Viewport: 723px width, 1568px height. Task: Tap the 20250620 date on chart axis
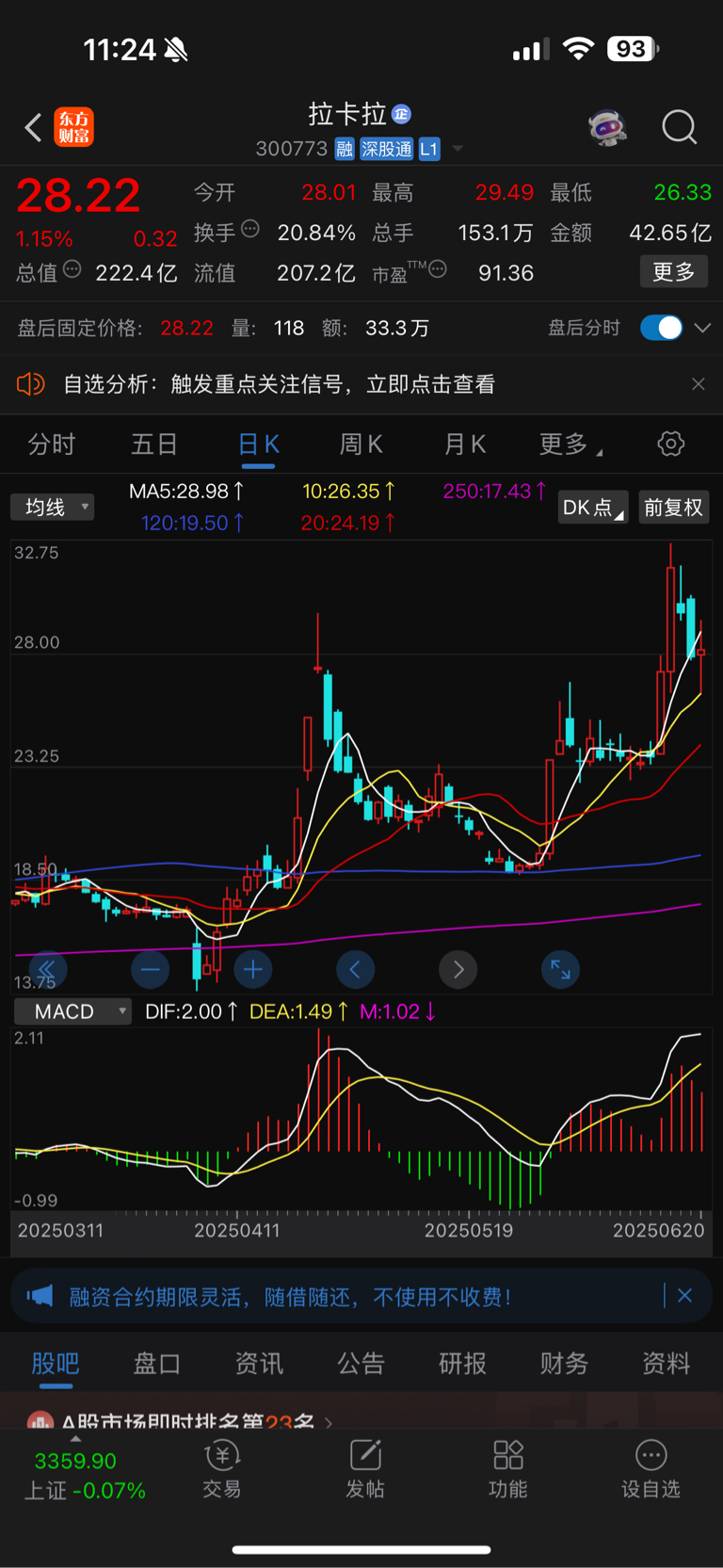pos(658,1230)
